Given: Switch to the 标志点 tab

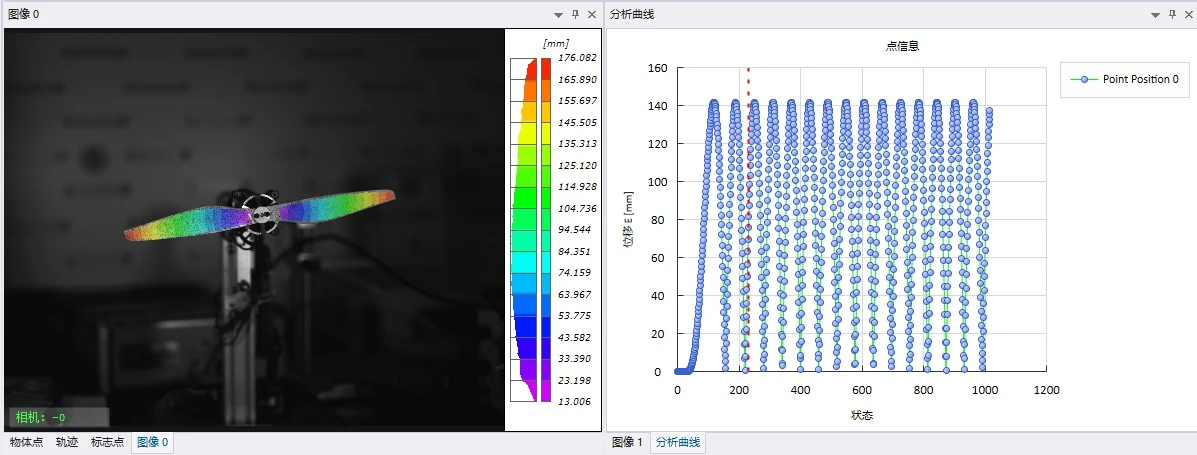Looking at the screenshot, I should [108, 442].
